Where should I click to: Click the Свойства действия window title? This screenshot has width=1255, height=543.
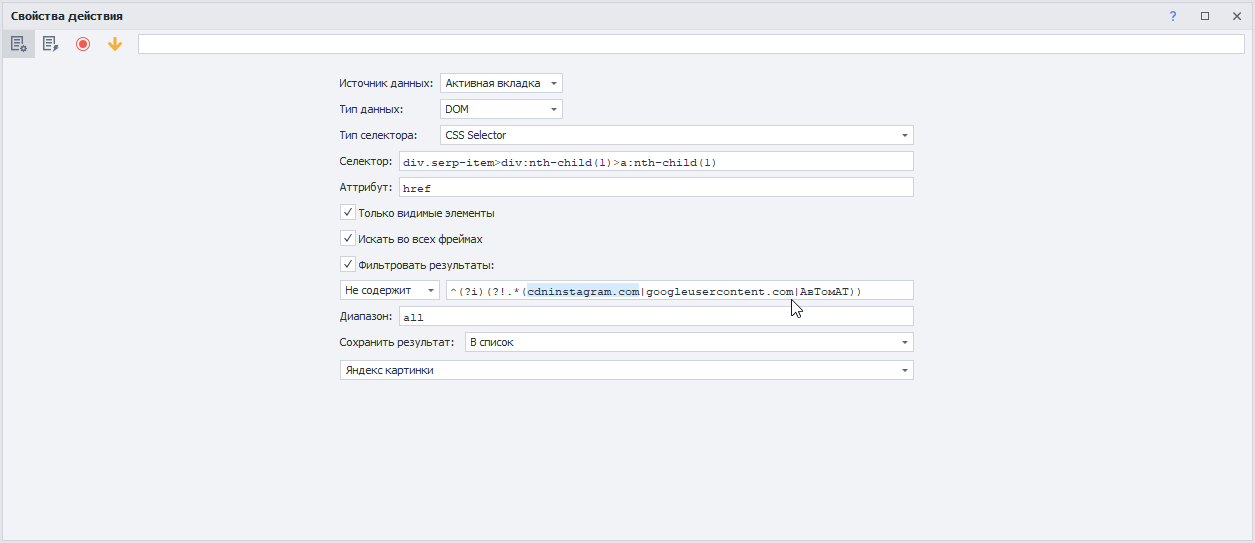point(67,16)
